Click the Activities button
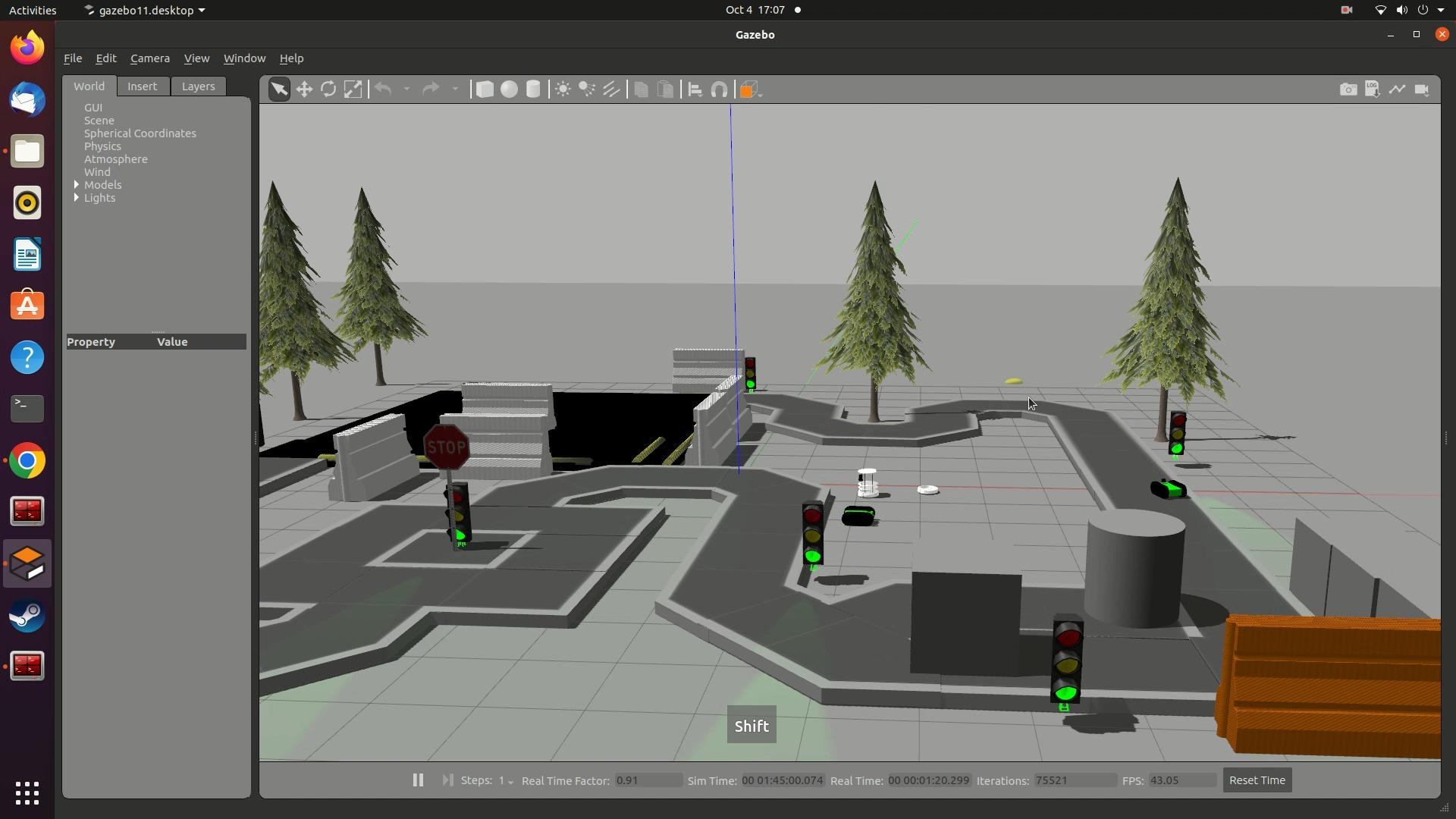The width and height of the screenshot is (1456, 819). pyautogui.click(x=33, y=10)
